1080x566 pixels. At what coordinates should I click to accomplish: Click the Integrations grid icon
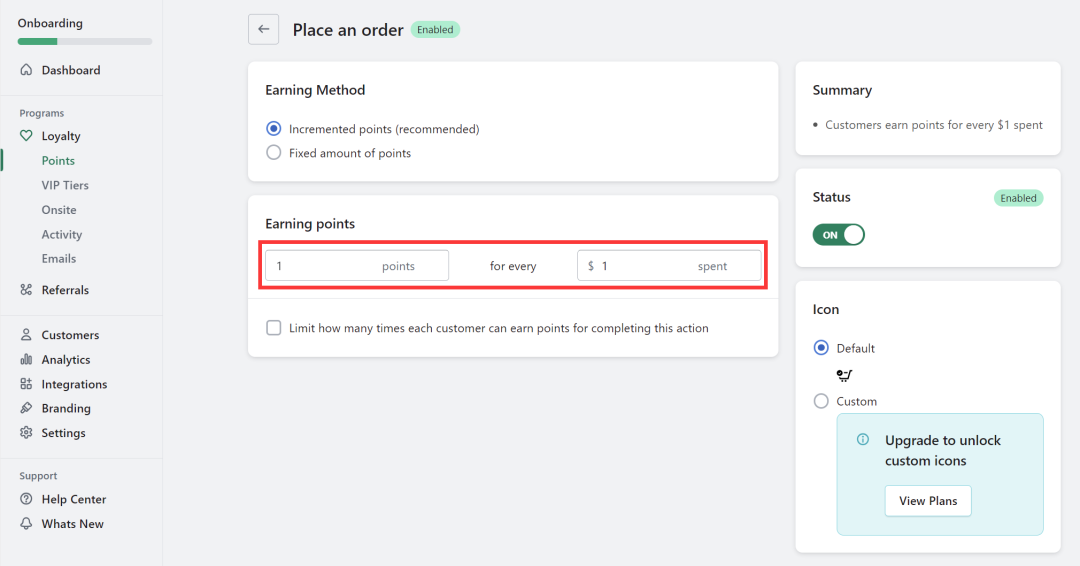[26, 384]
